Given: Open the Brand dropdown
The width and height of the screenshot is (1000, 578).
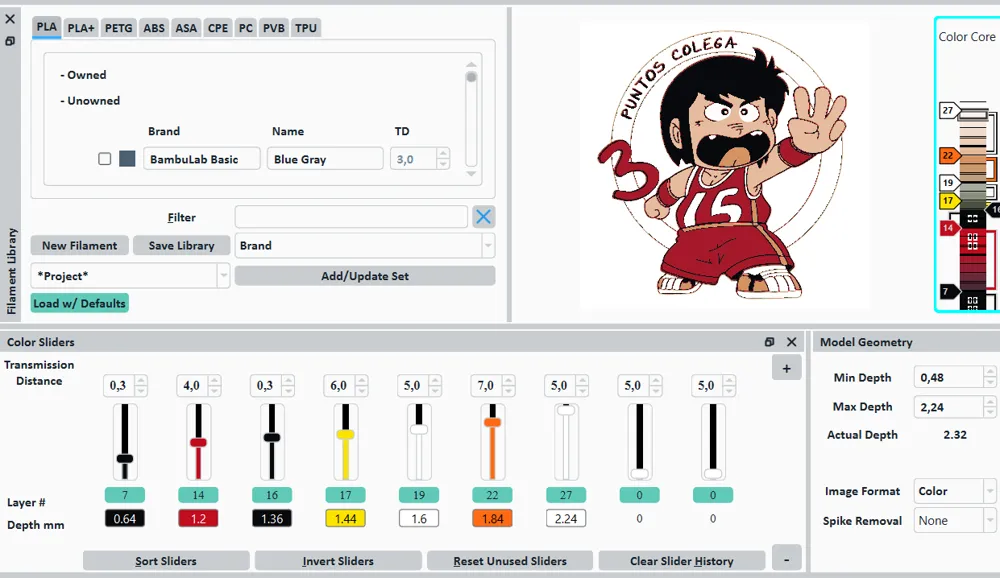Looking at the screenshot, I should pos(365,246).
